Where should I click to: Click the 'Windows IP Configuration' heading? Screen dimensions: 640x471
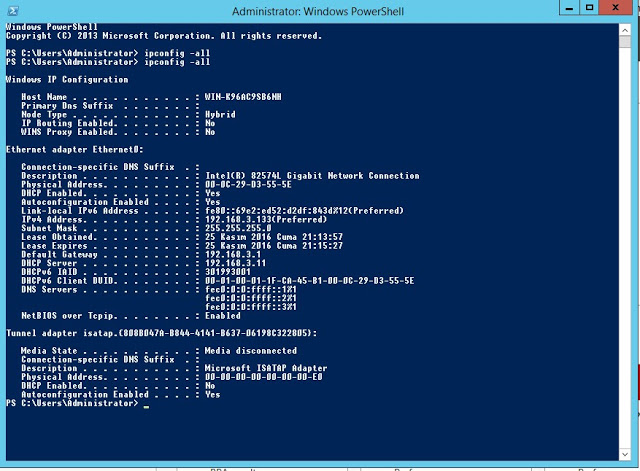[x=66, y=78]
